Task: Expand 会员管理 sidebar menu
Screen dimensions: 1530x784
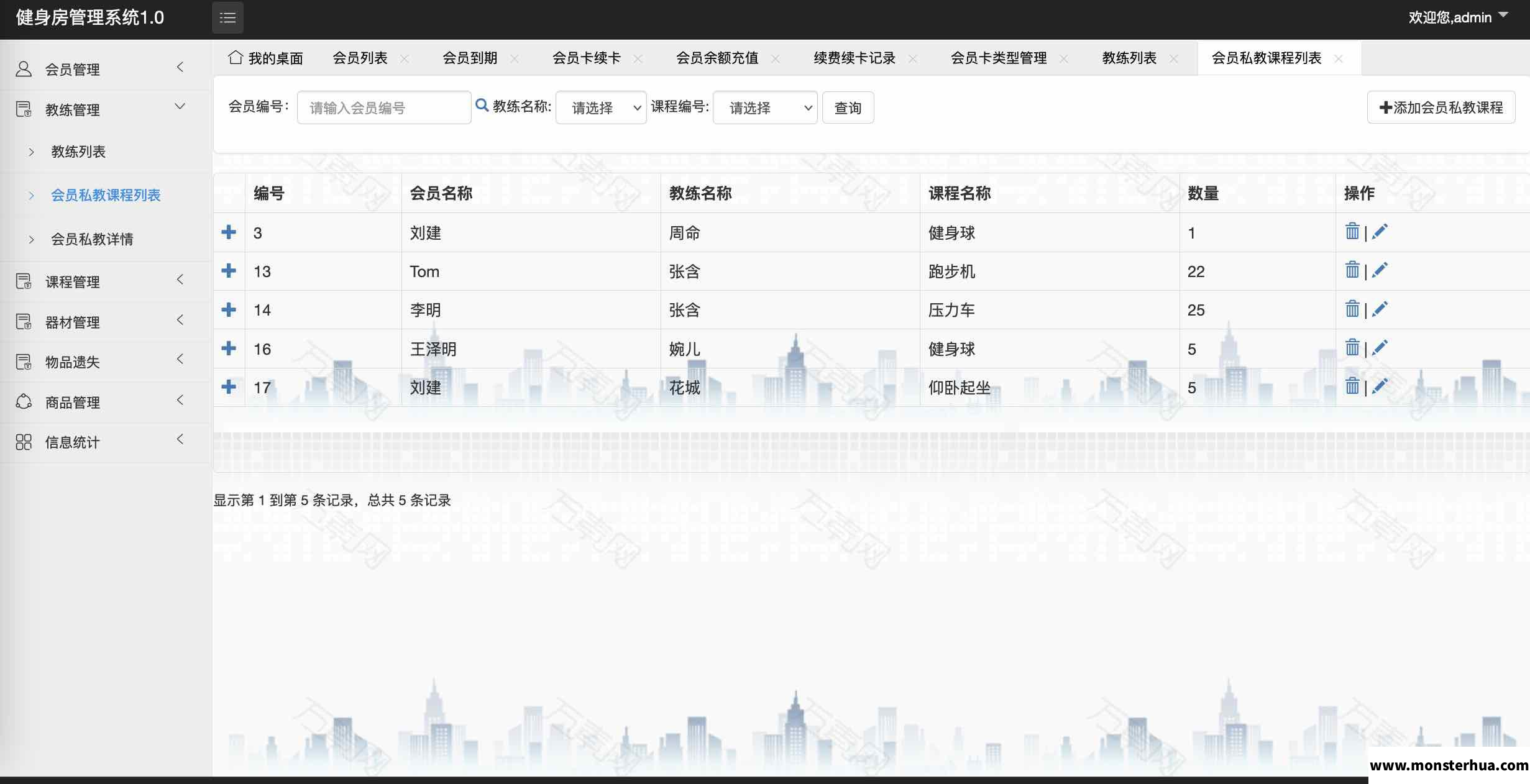Action: coord(106,69)
